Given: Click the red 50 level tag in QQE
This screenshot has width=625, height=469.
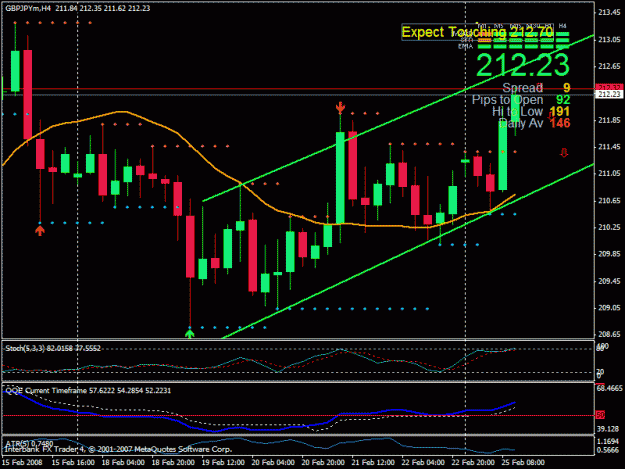Looking at the screenshot, I should point(600,415).
